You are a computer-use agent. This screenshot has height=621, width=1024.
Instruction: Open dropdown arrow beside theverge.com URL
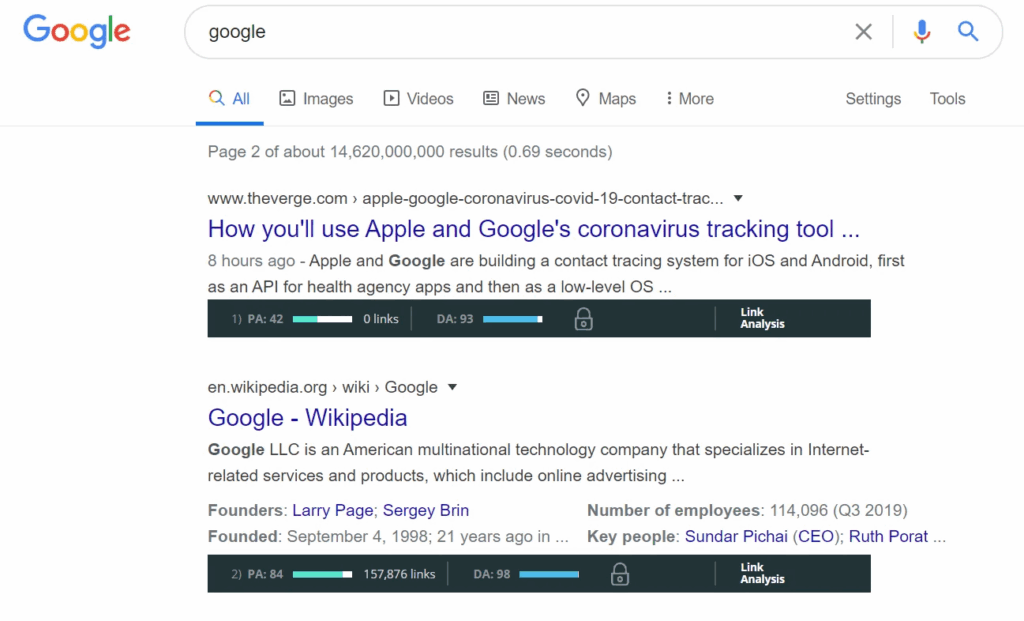coord(738,199)
